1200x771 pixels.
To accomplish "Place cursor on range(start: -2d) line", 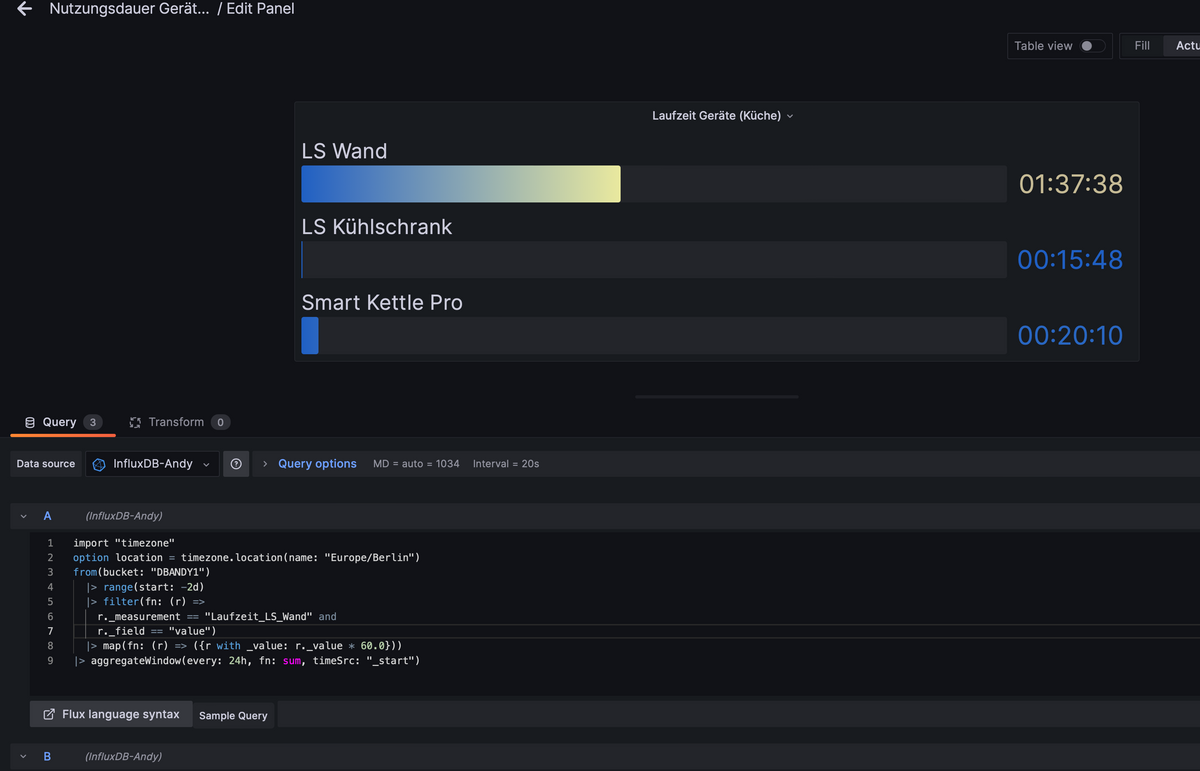I will [x=145, y=587].
